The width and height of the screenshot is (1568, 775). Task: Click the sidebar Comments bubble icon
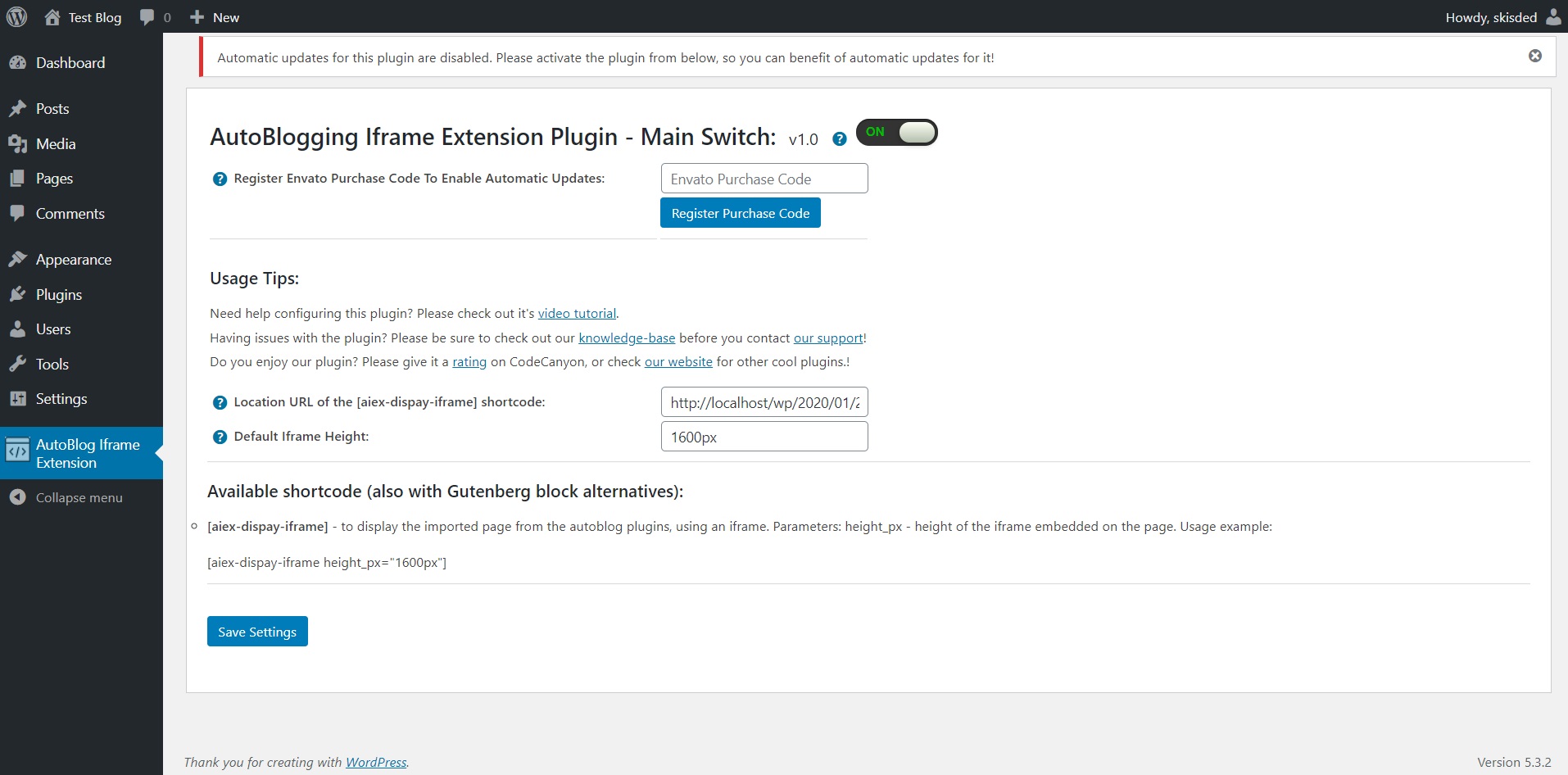click(17, 213)
